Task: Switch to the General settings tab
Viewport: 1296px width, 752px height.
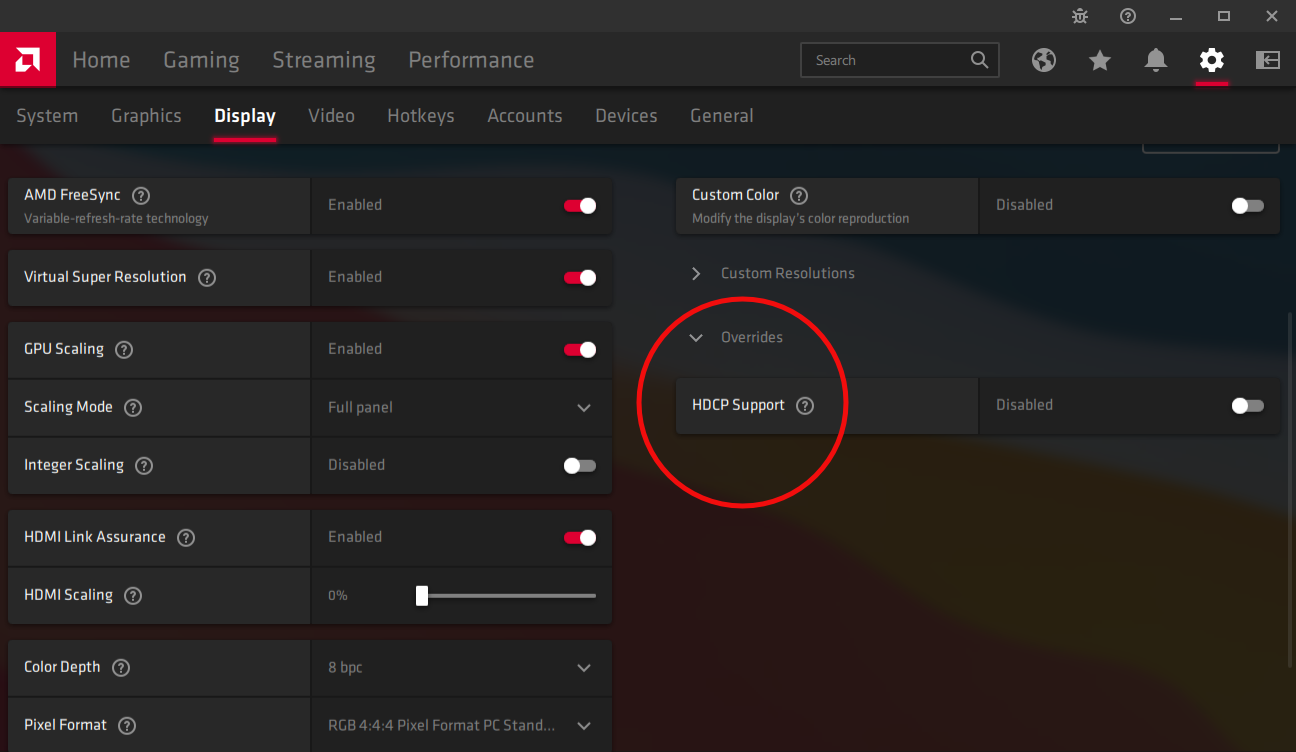Action: click(722, 116)
